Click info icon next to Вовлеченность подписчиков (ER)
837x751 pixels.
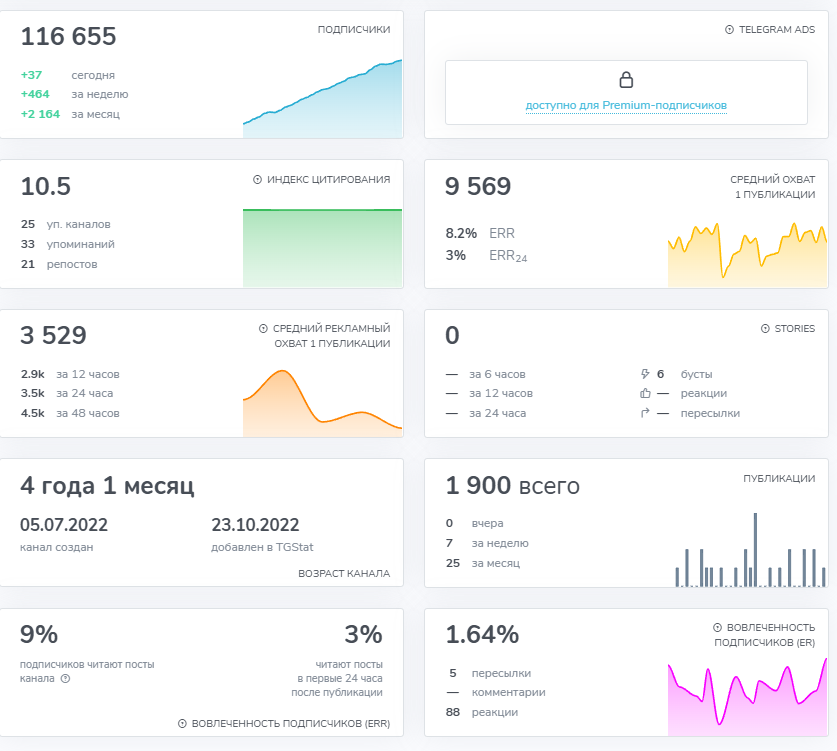click(717, 628)
